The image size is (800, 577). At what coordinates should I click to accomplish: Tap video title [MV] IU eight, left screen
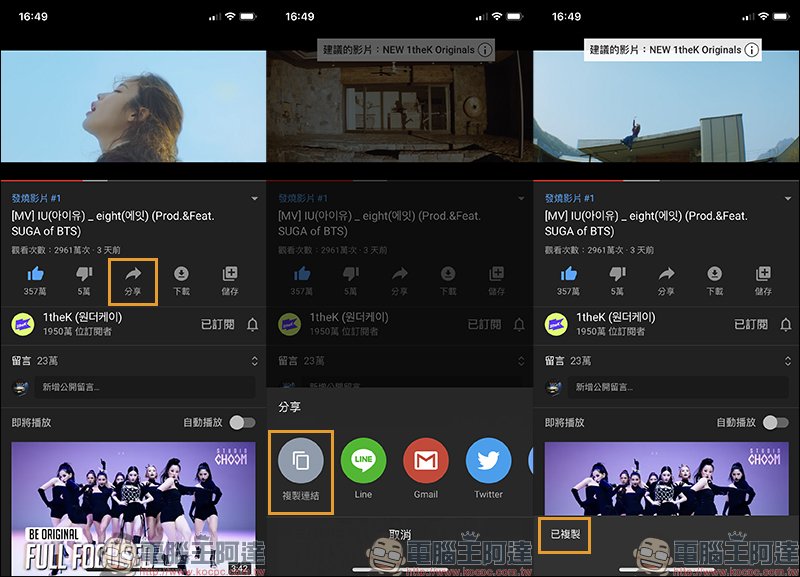(x=113, y=223)
